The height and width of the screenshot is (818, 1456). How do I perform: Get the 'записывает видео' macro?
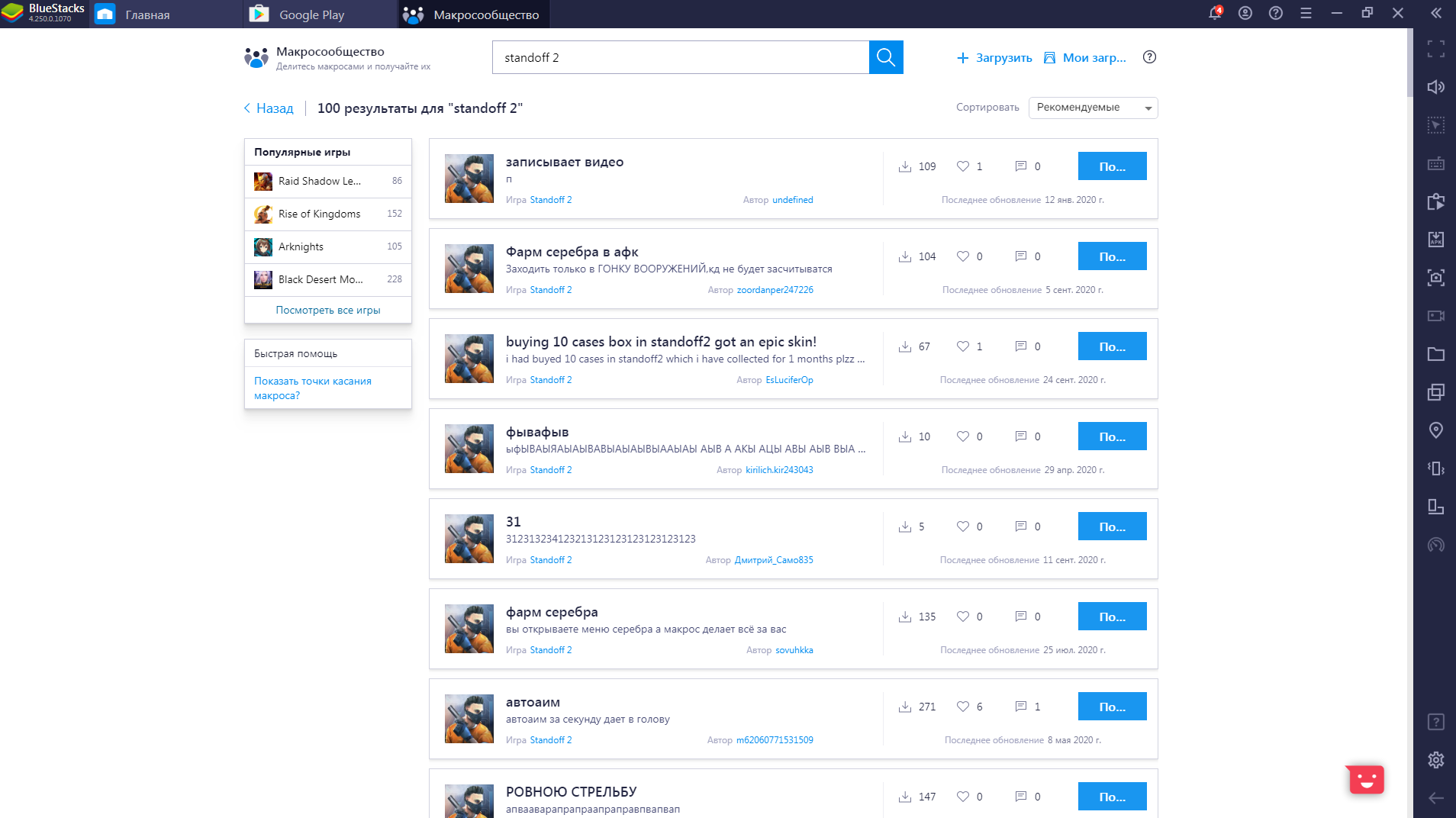pyautogui.click(x=1112, y=166)
